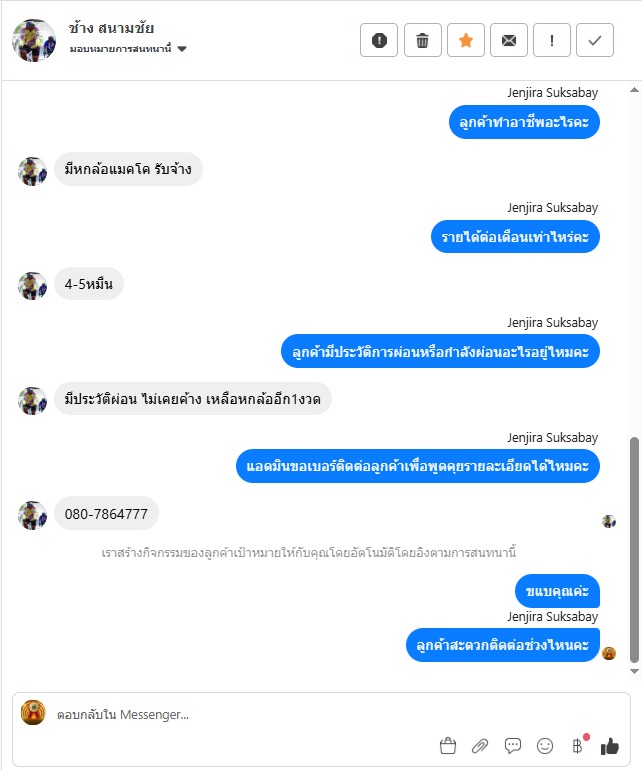
Task: Expand the assign conversation dropdown arrow
Action: coord(182,49)
